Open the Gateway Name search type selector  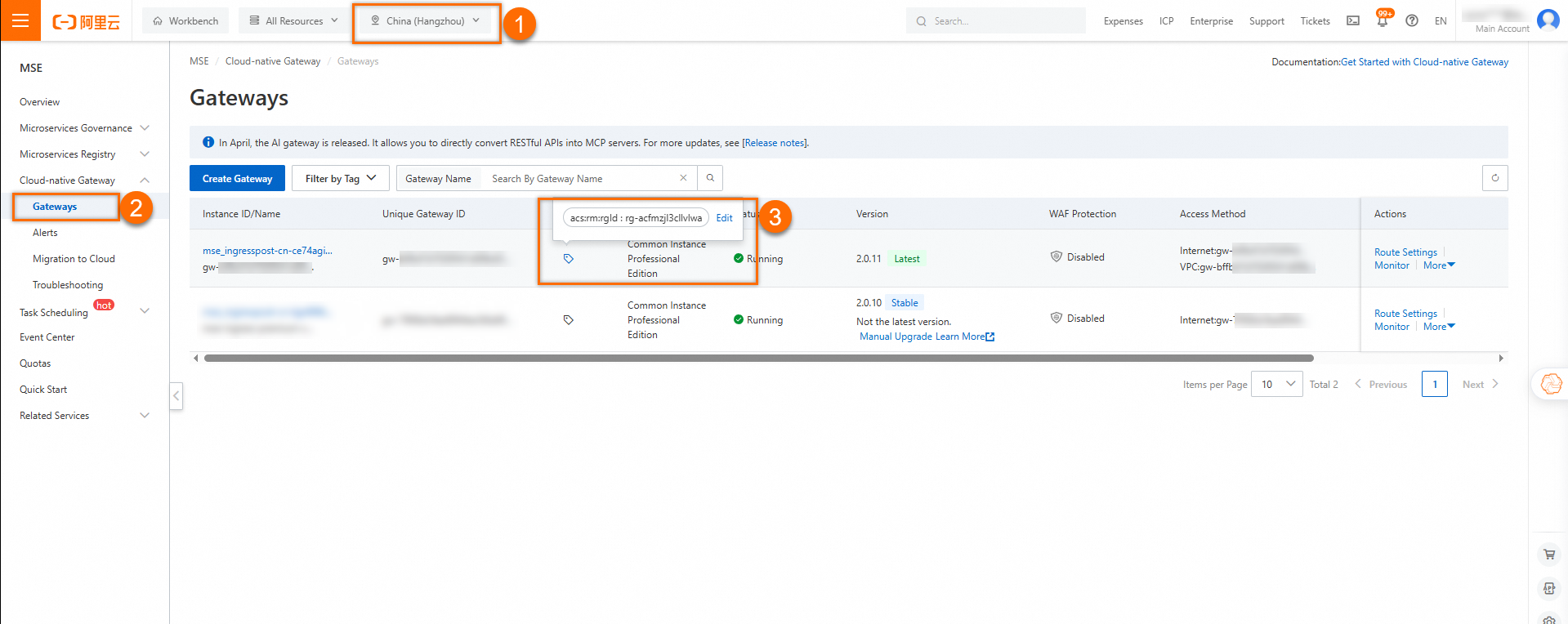tap(438, 178)
